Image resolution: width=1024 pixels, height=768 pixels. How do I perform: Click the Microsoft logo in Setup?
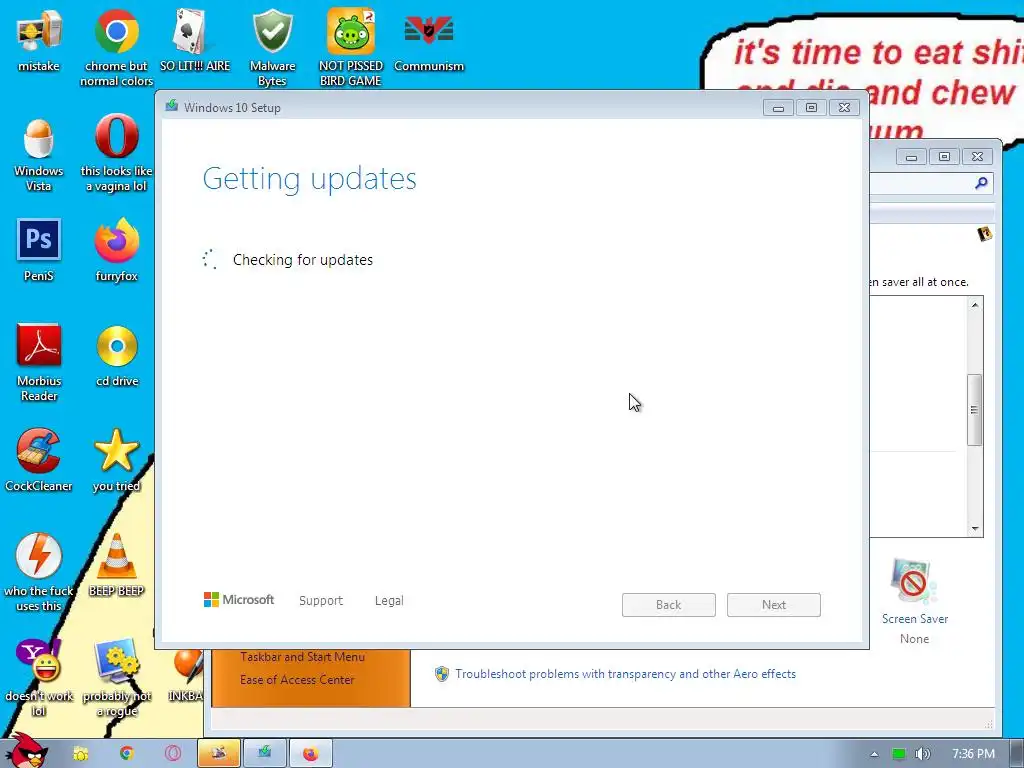(239, 600)
